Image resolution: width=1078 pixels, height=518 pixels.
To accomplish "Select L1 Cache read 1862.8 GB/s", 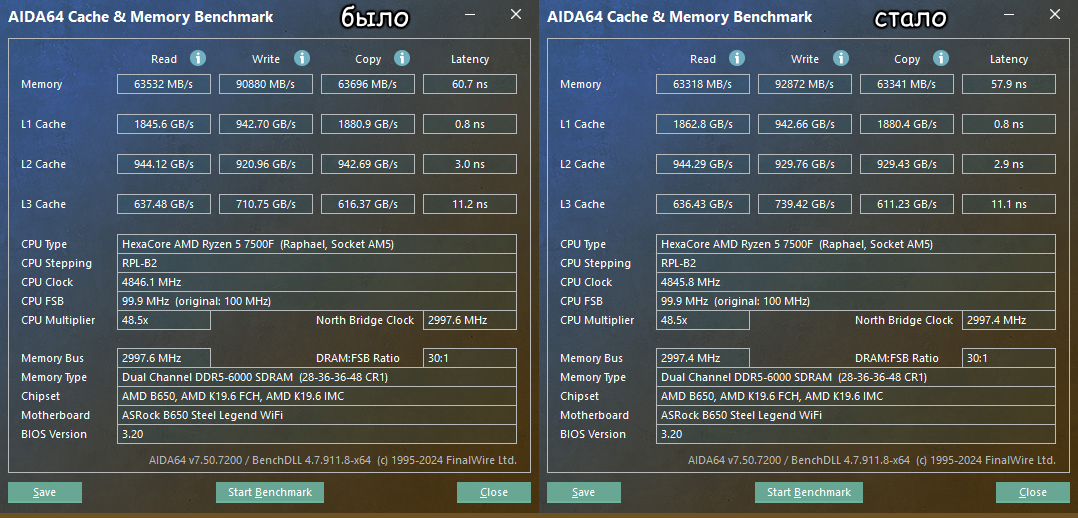I will (703, 125).
